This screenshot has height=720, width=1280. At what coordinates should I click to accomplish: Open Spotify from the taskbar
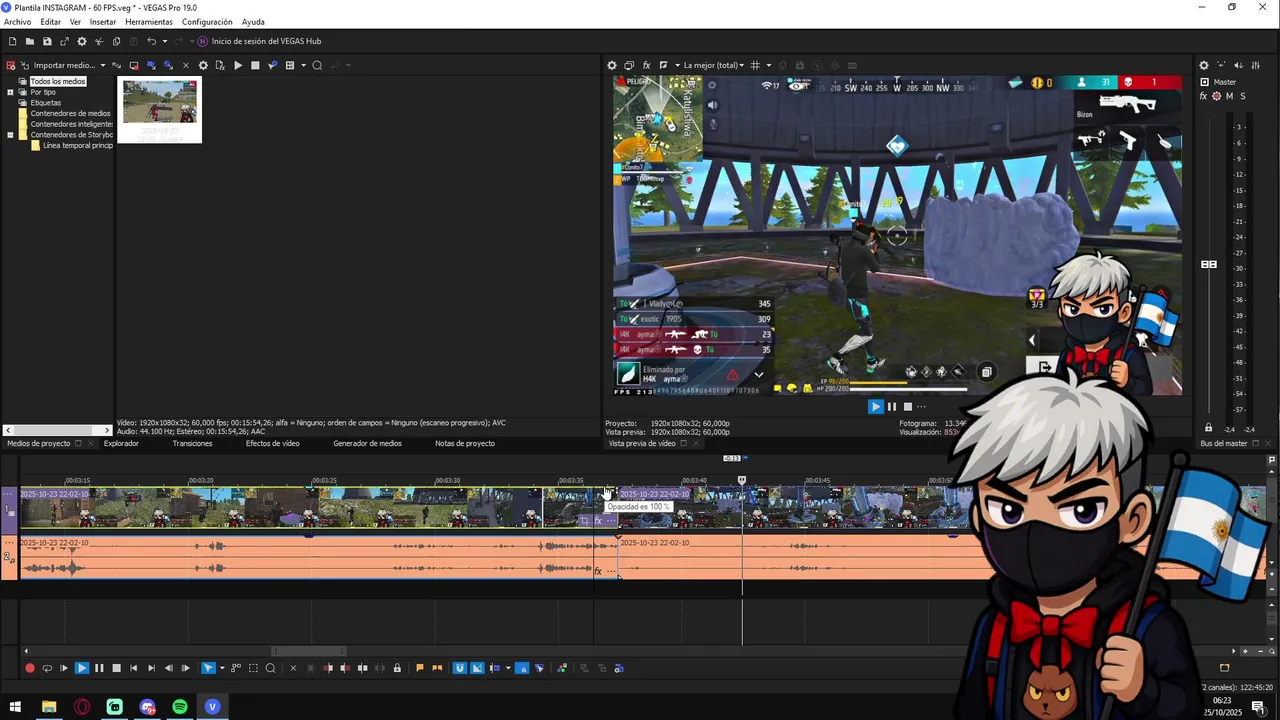pyautogui.click(x=180, y=707)
